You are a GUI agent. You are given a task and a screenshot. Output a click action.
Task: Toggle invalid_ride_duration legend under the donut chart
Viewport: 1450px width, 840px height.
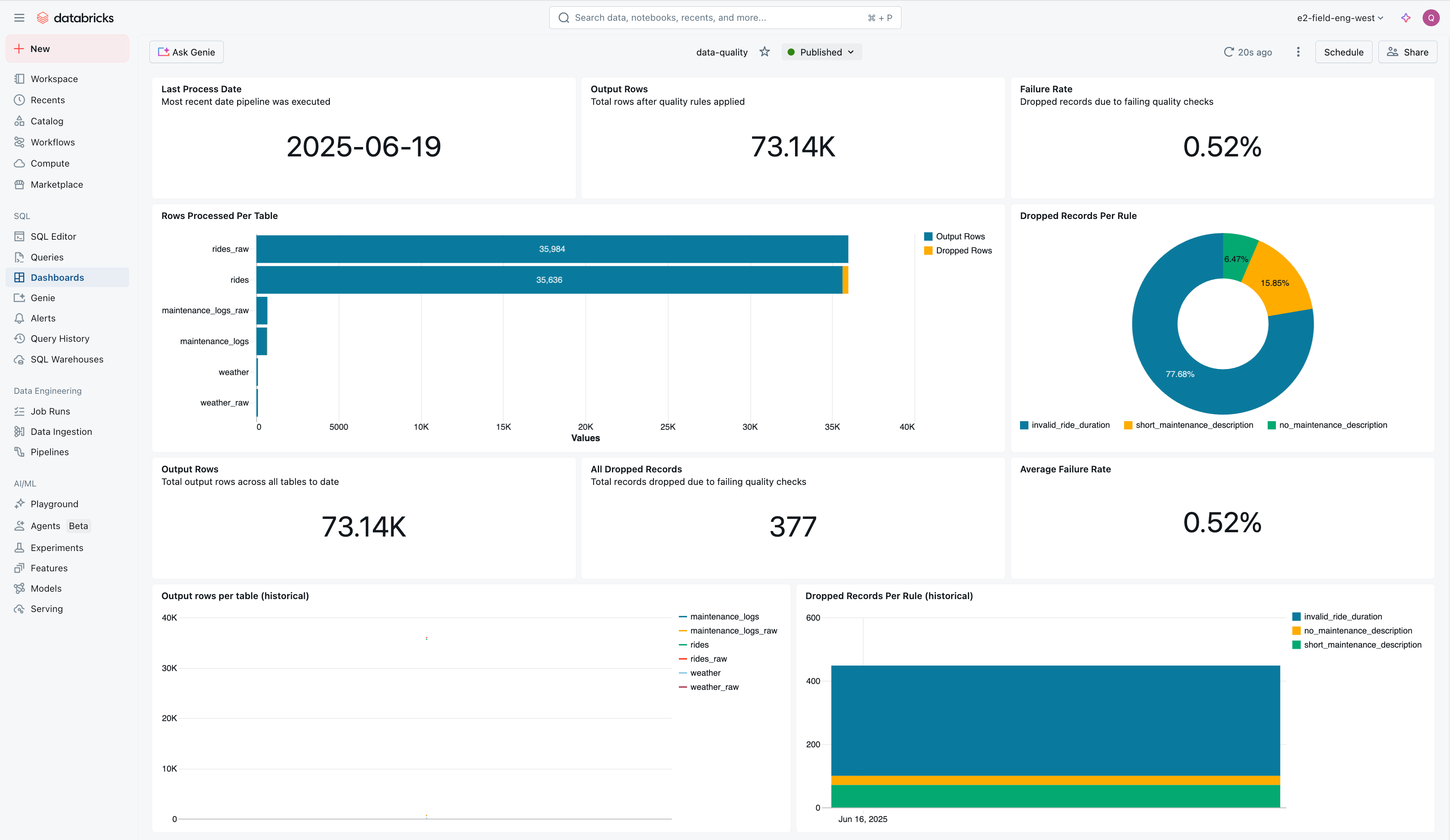pos(1065,425)
